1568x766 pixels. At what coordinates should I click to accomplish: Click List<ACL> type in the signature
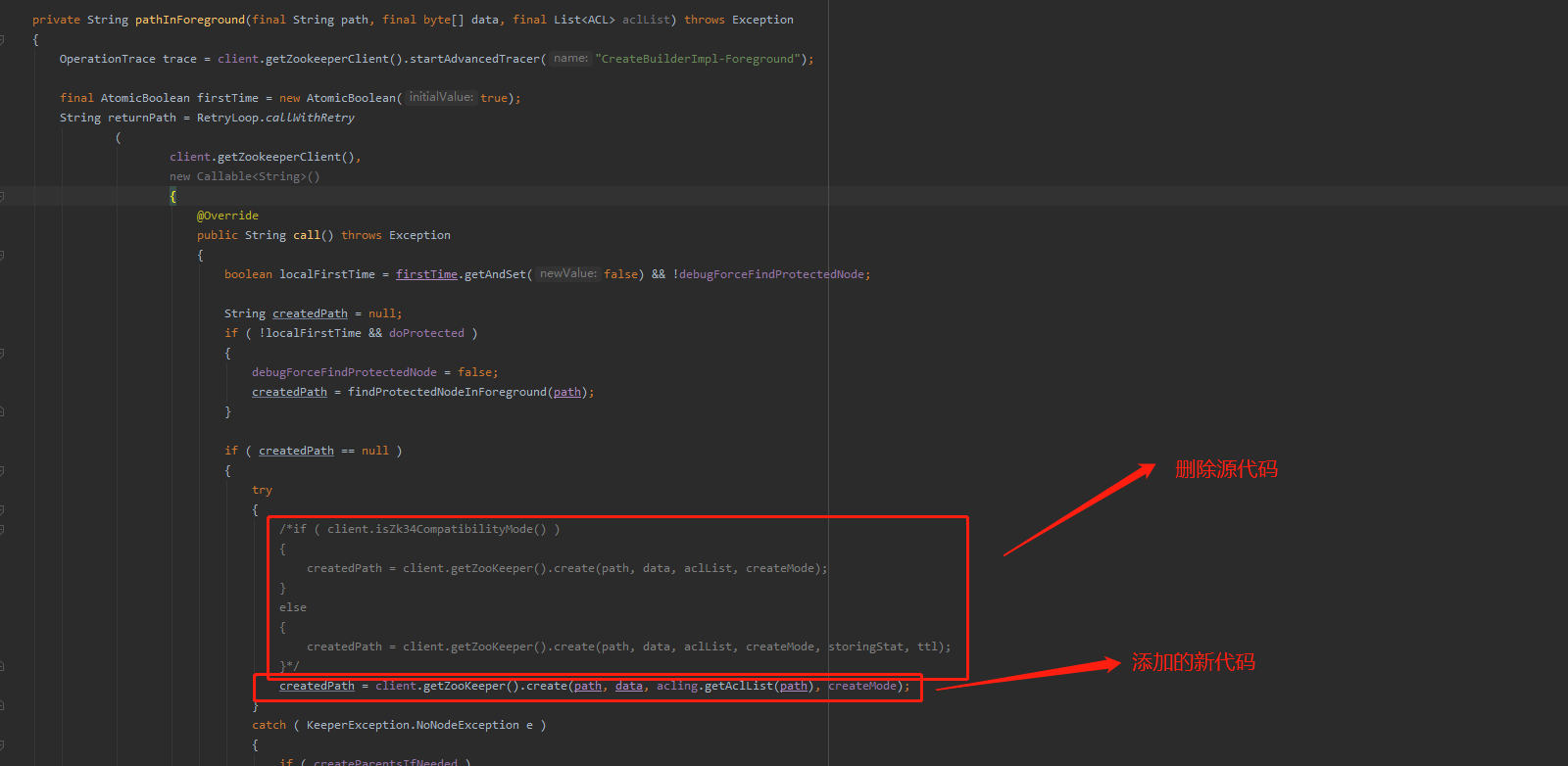coord(584,20)
